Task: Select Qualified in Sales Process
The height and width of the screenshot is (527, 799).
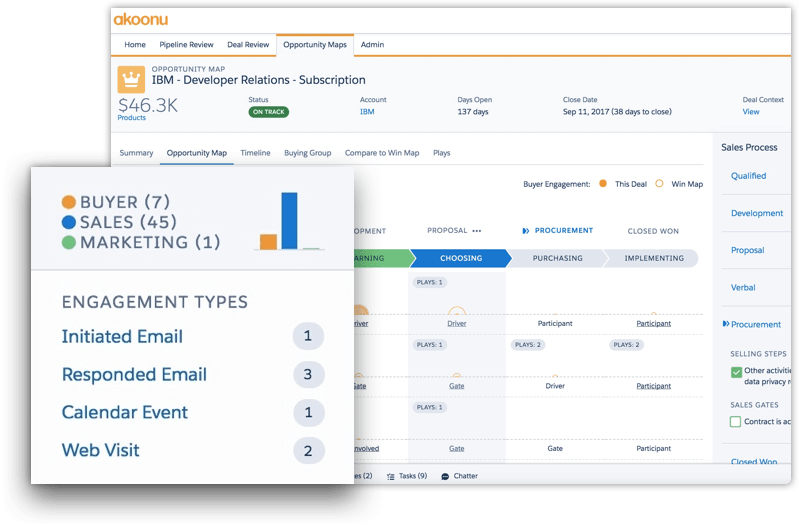Action: pyautogui.click(x=749, y=176)
